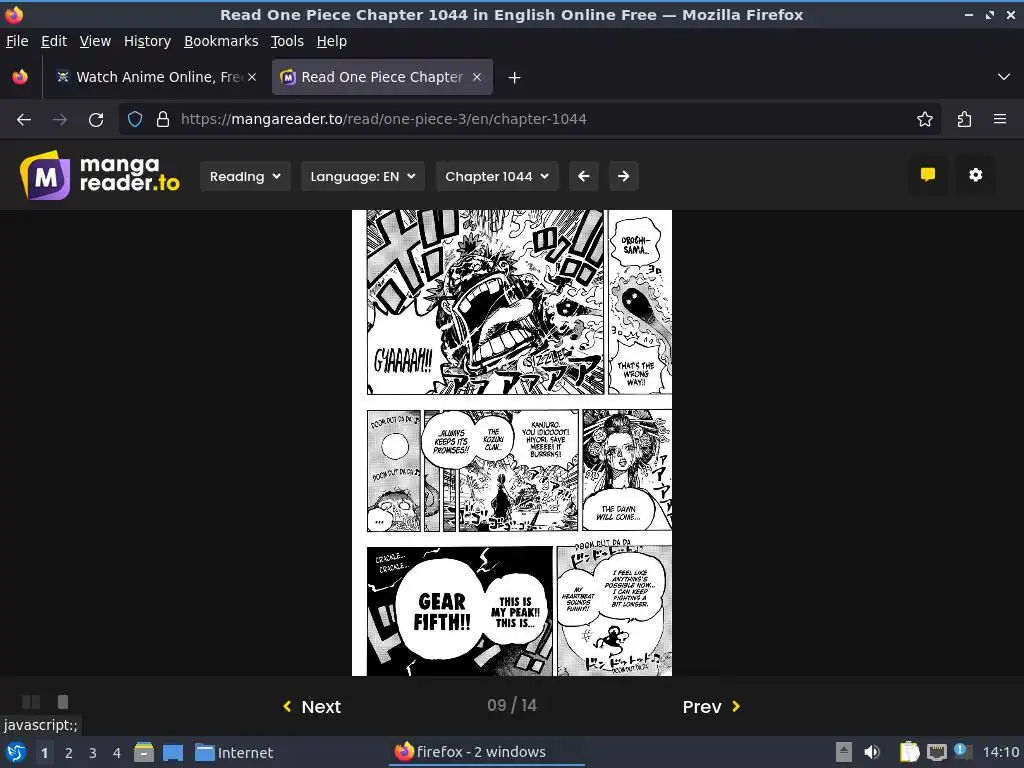Image resolution: width=1024 pixels, height=768 pixels.
Task: Reload the current page
Action: coord(96,120)
